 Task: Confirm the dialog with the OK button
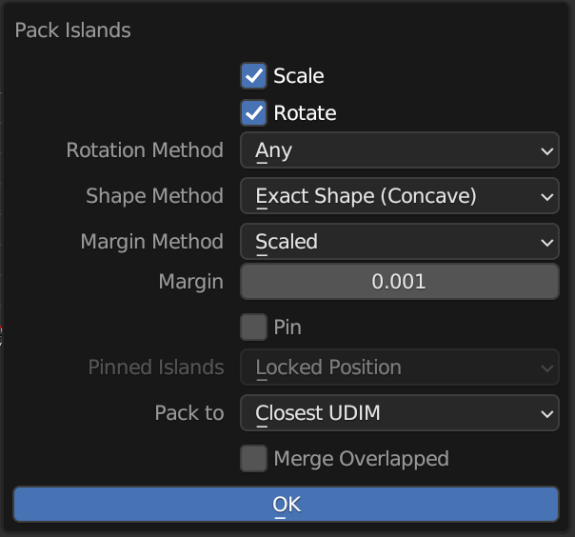286,504
